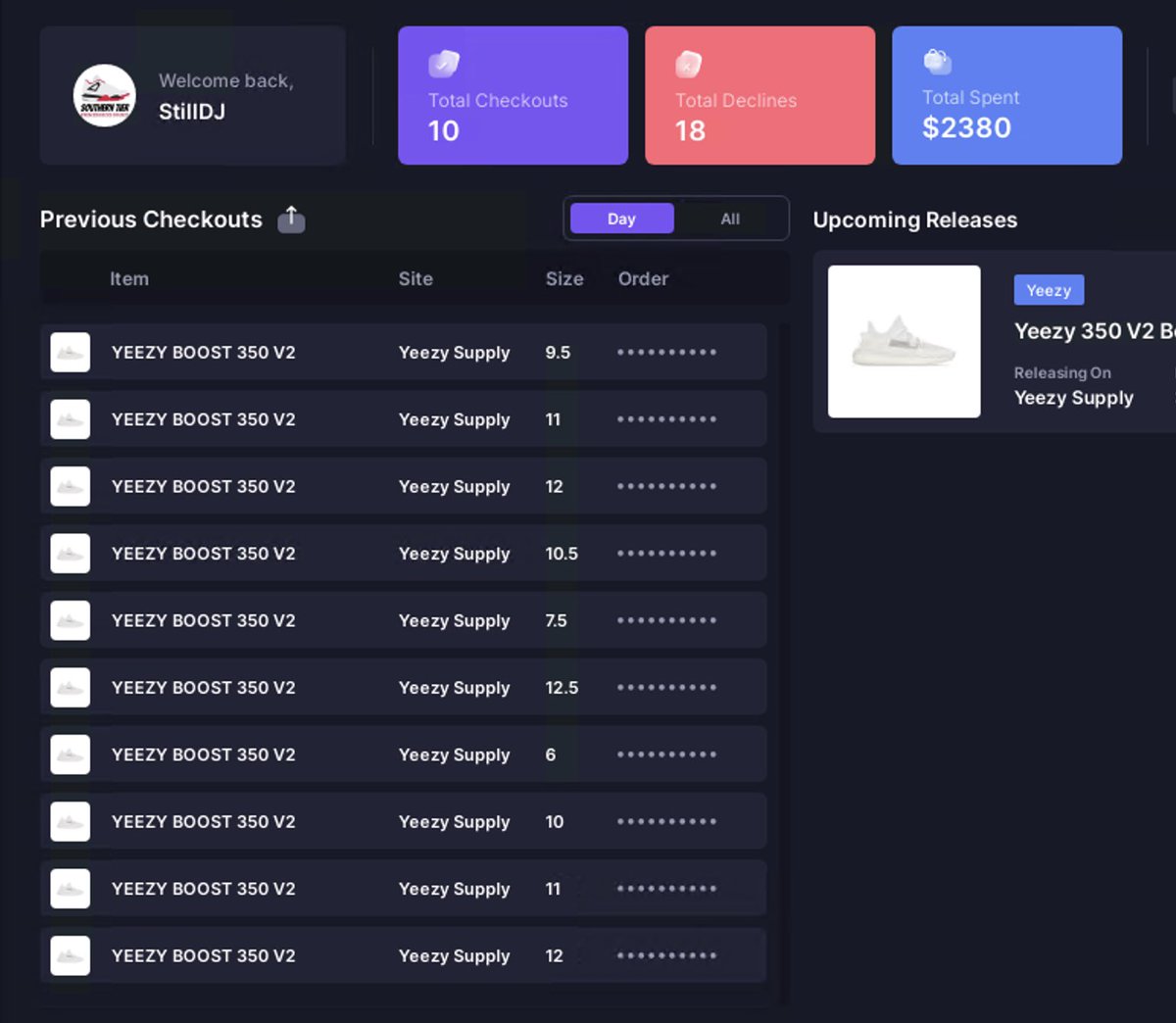Reveal masked order number in size 7.5 row

pos(666,620)
